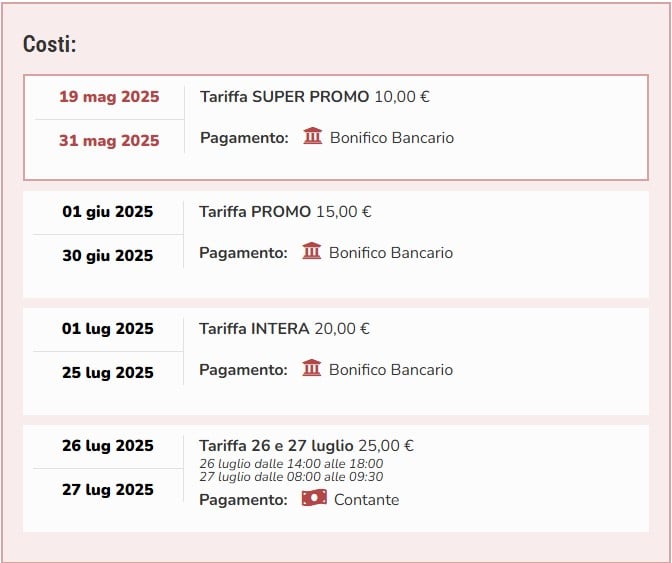Select the Tariffa SUPER PROMO 10,00 € text
672x563 pixels.
[x=315, y=97]
